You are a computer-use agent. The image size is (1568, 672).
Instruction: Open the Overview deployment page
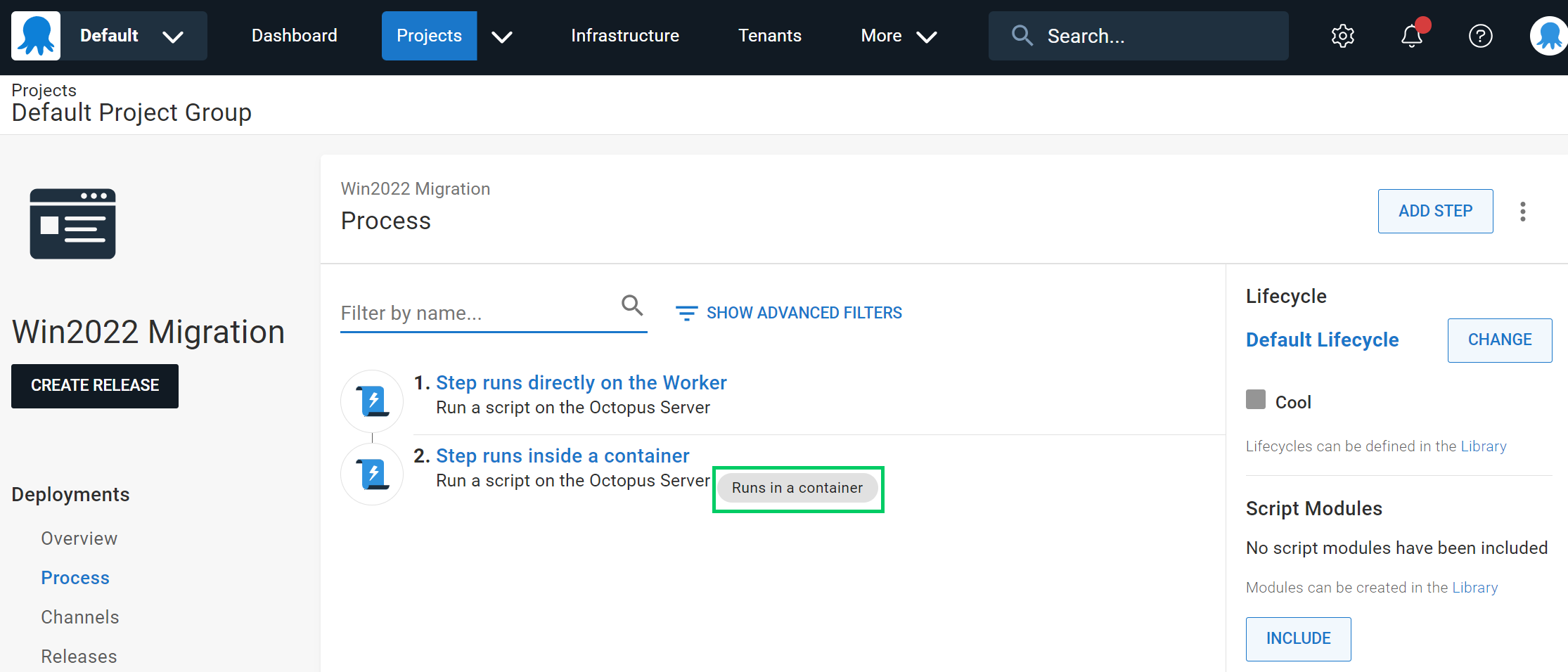point(79,538)
